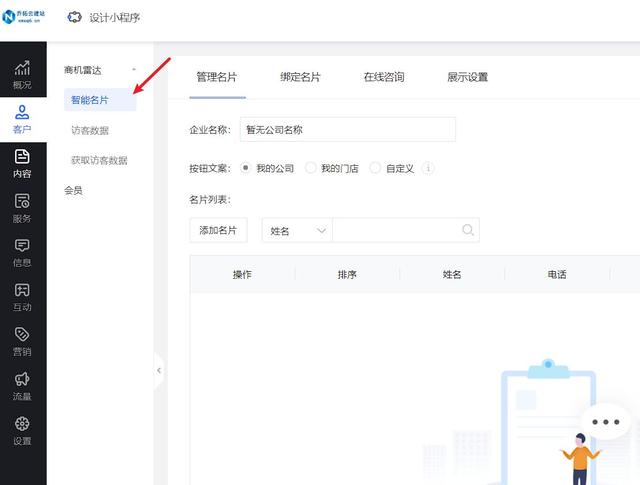This screenshot has width=640, height=485.
Task: Open the 信息 message sidebar icon
Action: (22, 252)
